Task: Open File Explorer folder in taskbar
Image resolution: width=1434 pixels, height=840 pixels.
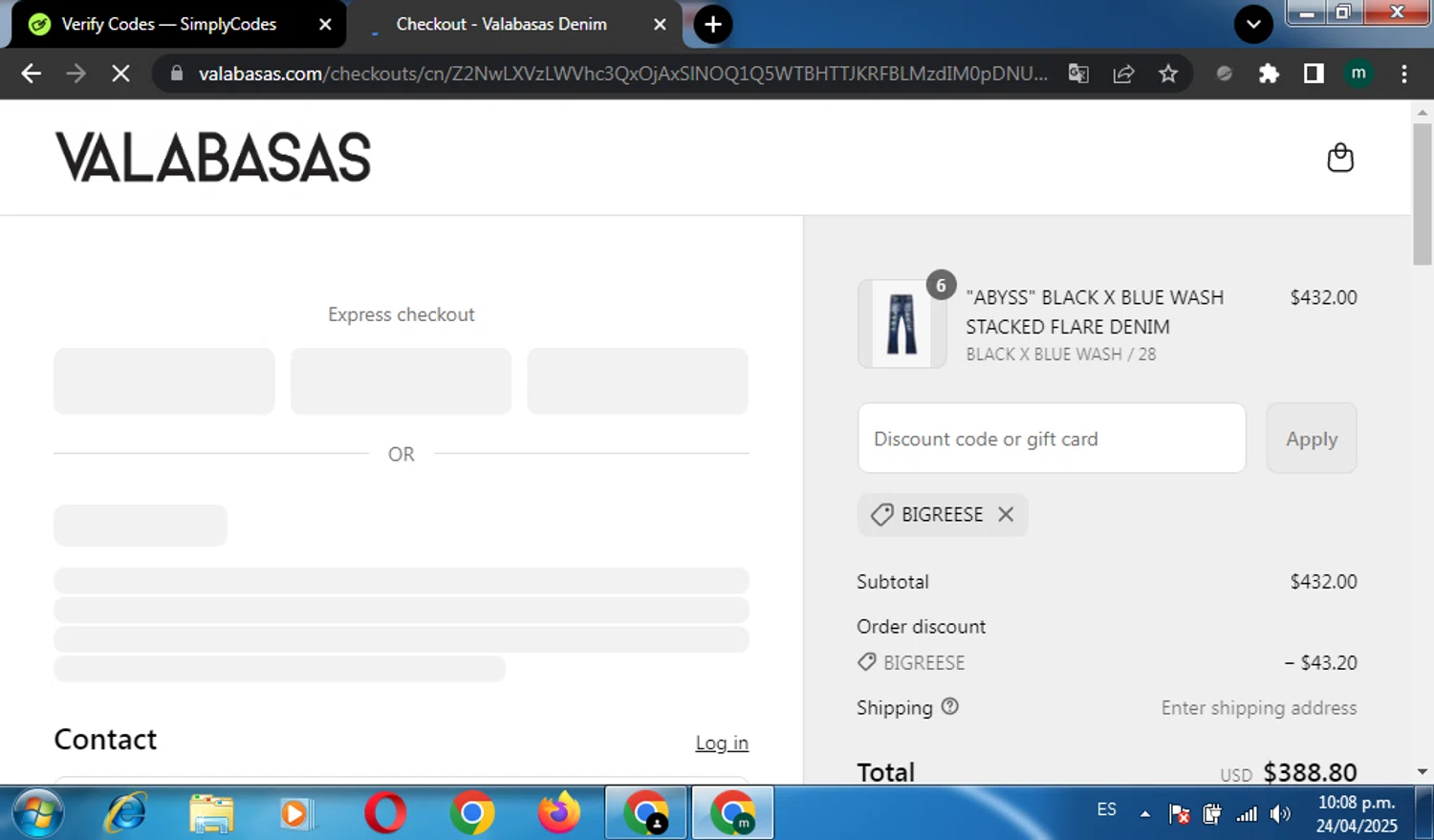Action: pyautogui.click(x=211, y=813)
